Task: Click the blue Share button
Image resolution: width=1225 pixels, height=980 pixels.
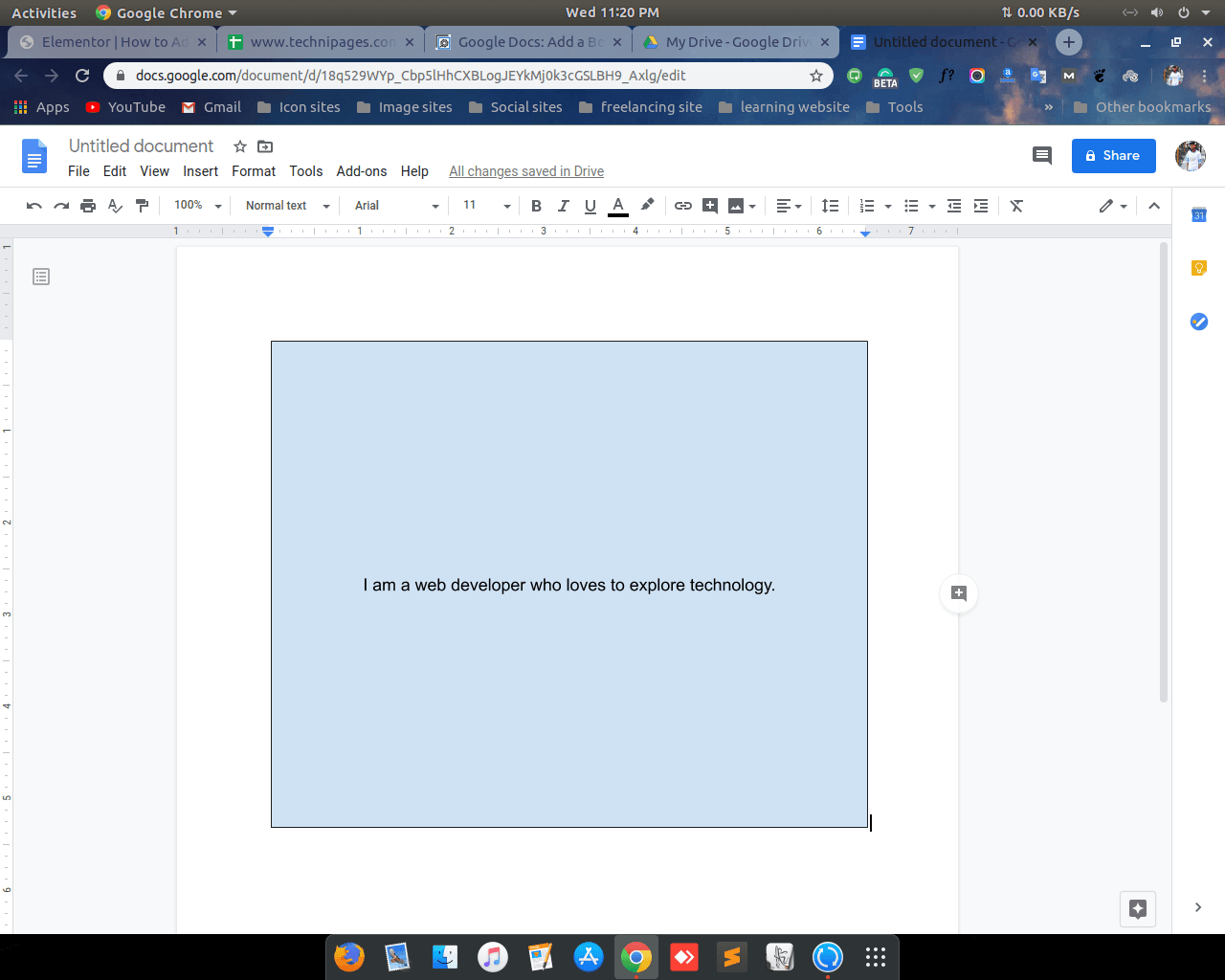Action: tap(1113, 155)
